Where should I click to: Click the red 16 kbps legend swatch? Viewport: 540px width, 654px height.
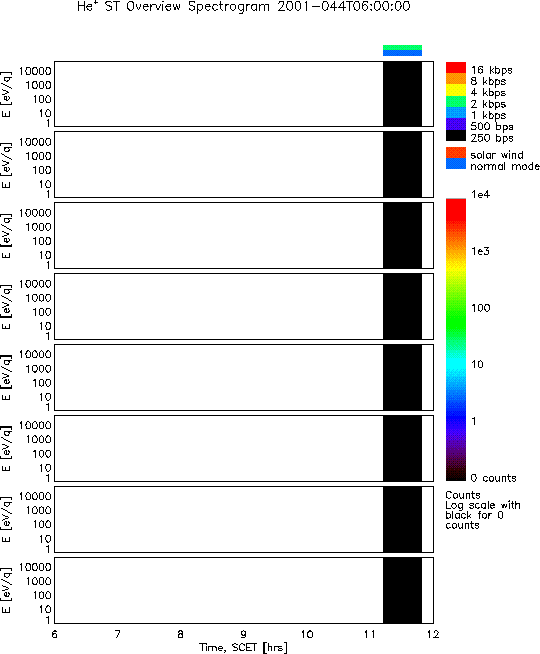point(456,68)
